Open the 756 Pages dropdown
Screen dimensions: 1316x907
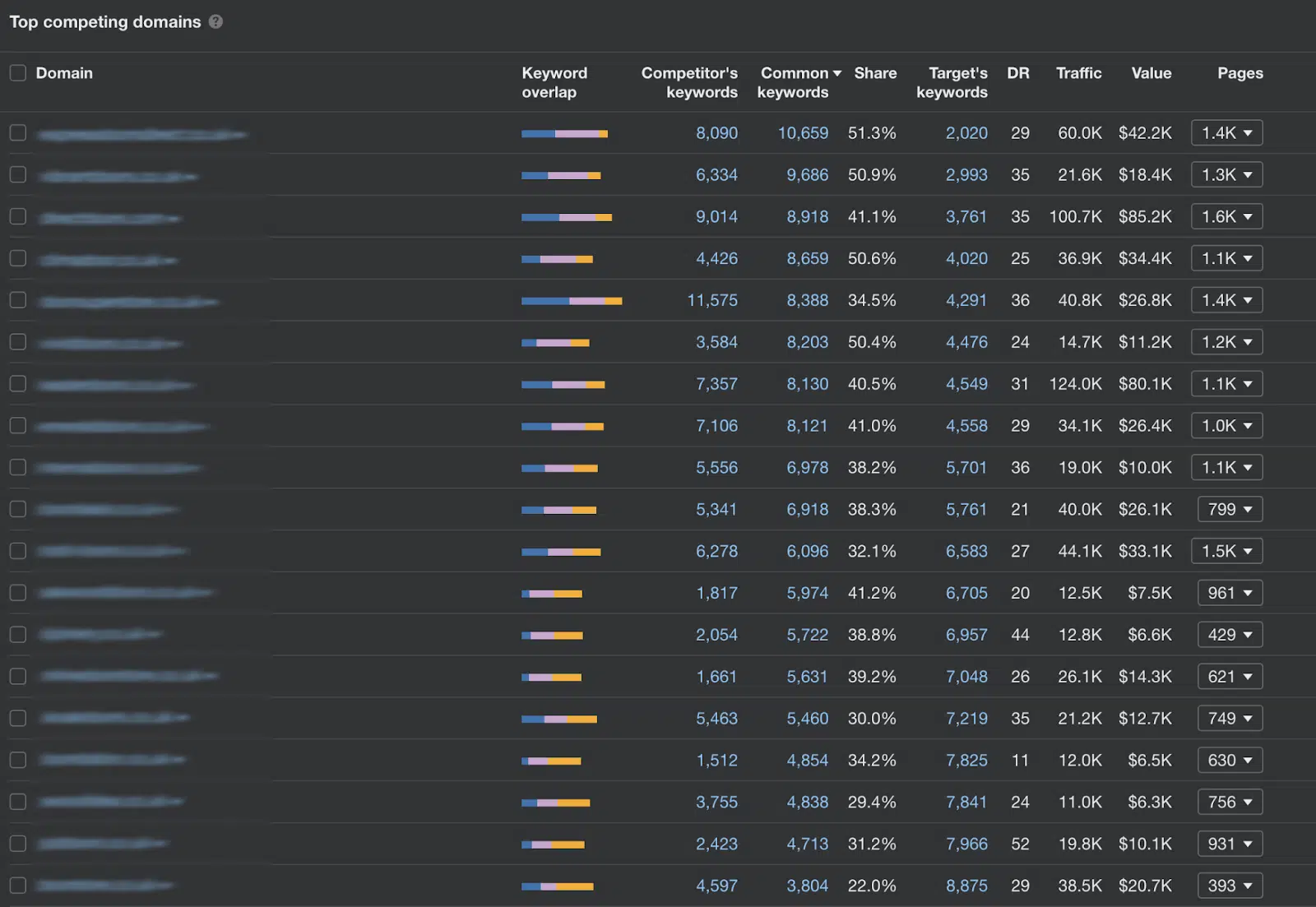(1230, 802)
